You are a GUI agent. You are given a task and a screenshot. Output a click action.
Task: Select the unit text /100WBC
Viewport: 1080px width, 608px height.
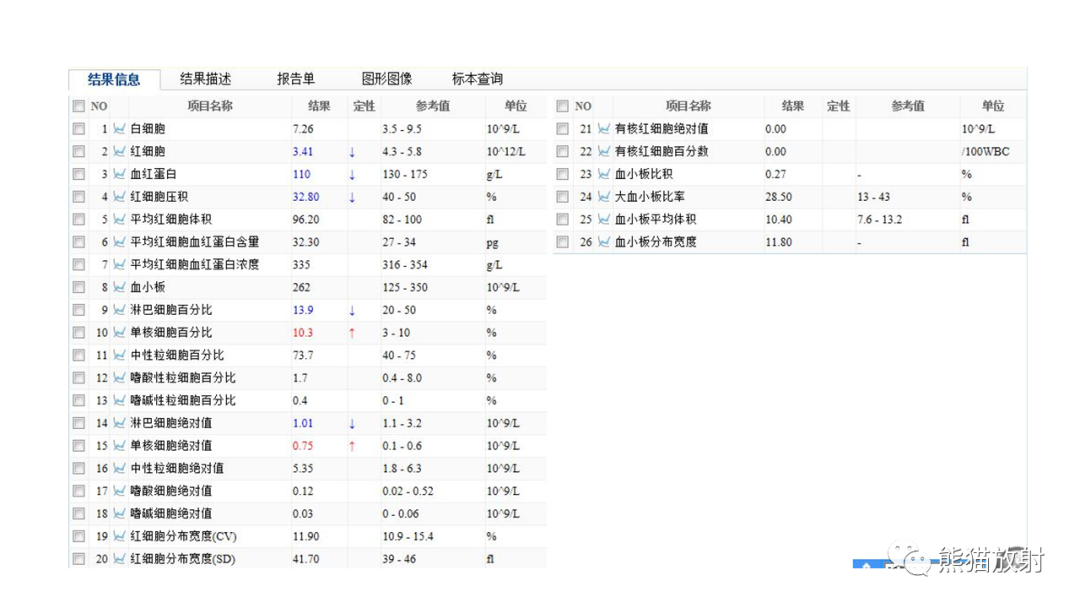pos(986,151)
